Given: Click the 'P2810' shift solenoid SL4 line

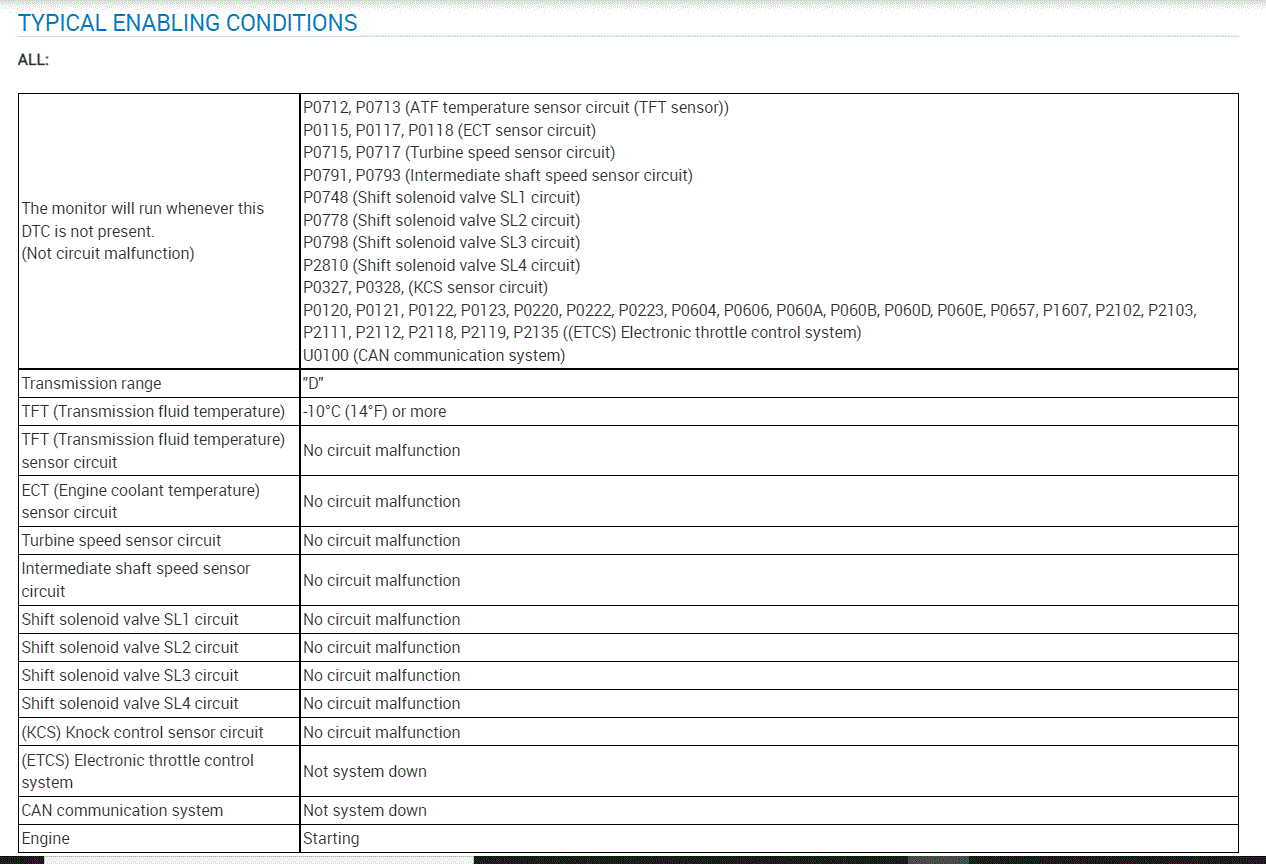Looking at the screenshot, I should pyautogui.click(x=441, y=265).
